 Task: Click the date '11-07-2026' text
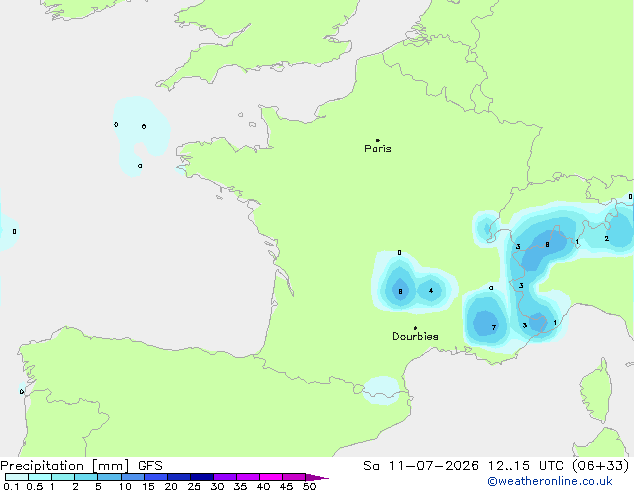point(433,466)
